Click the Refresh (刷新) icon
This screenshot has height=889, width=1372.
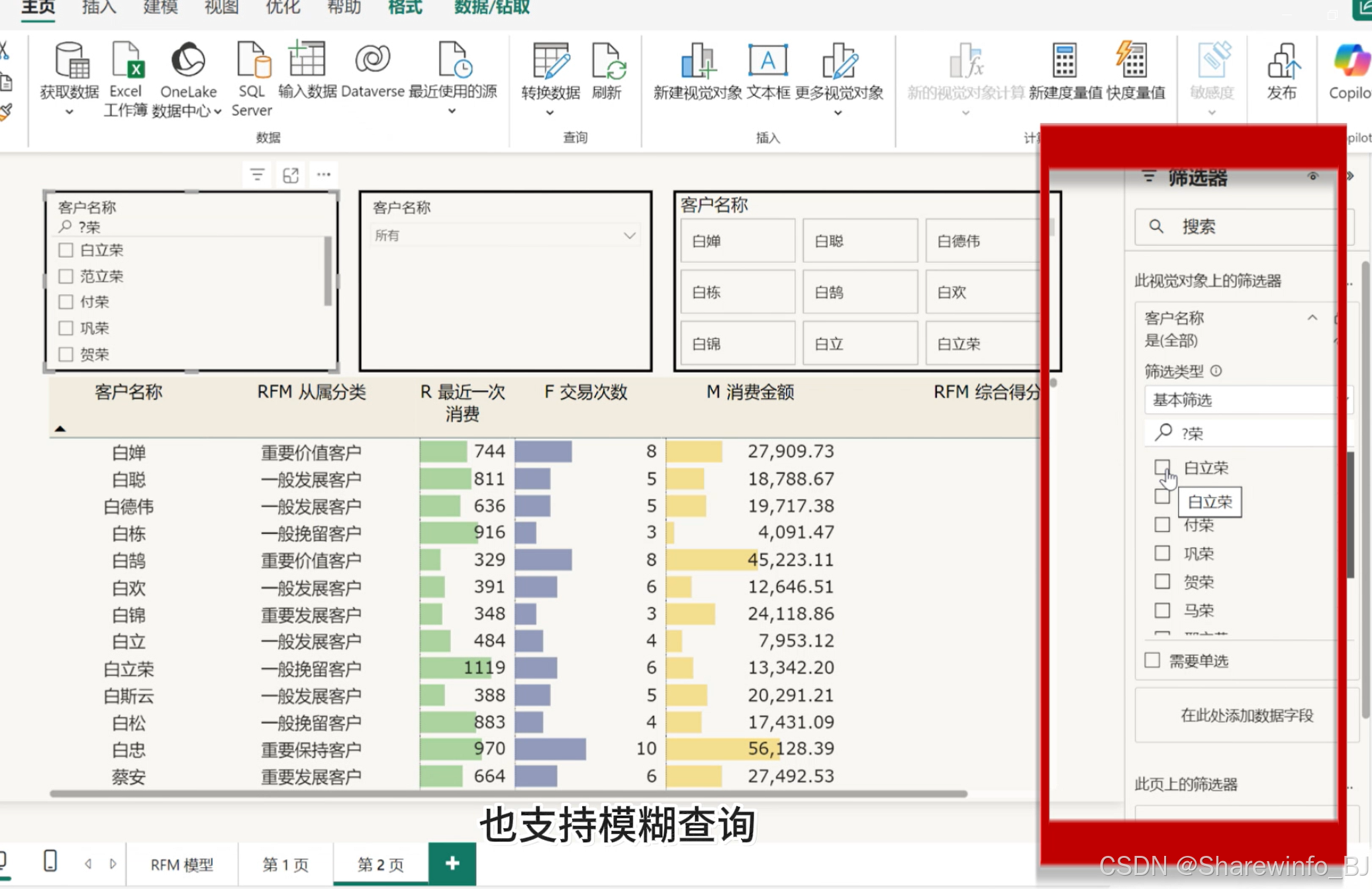coord(607,61)
